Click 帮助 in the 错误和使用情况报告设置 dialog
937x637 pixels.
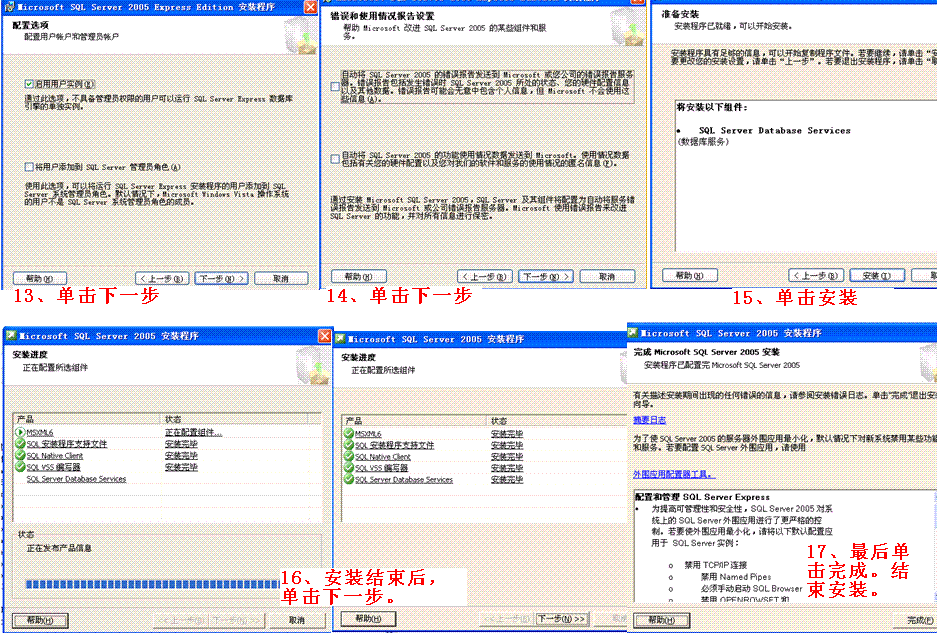click(359, 277)
